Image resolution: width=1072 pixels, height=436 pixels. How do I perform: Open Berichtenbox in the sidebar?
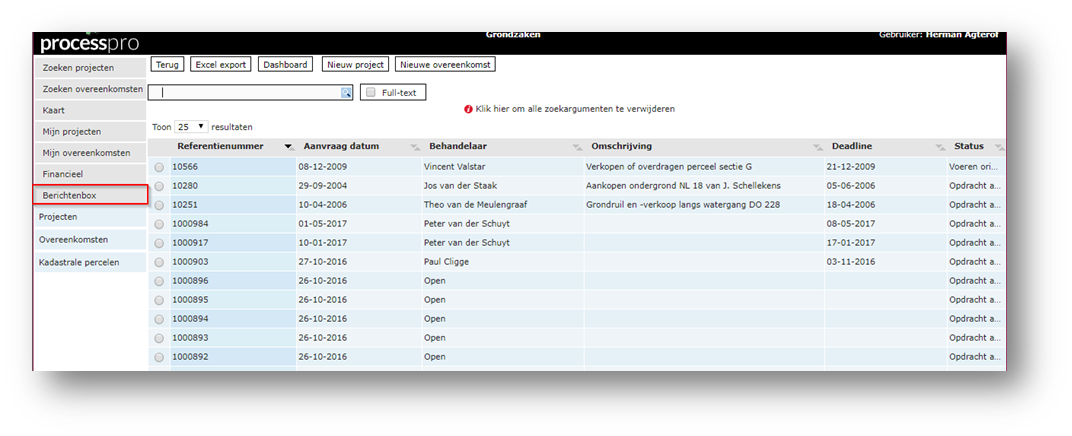(90, 195)
